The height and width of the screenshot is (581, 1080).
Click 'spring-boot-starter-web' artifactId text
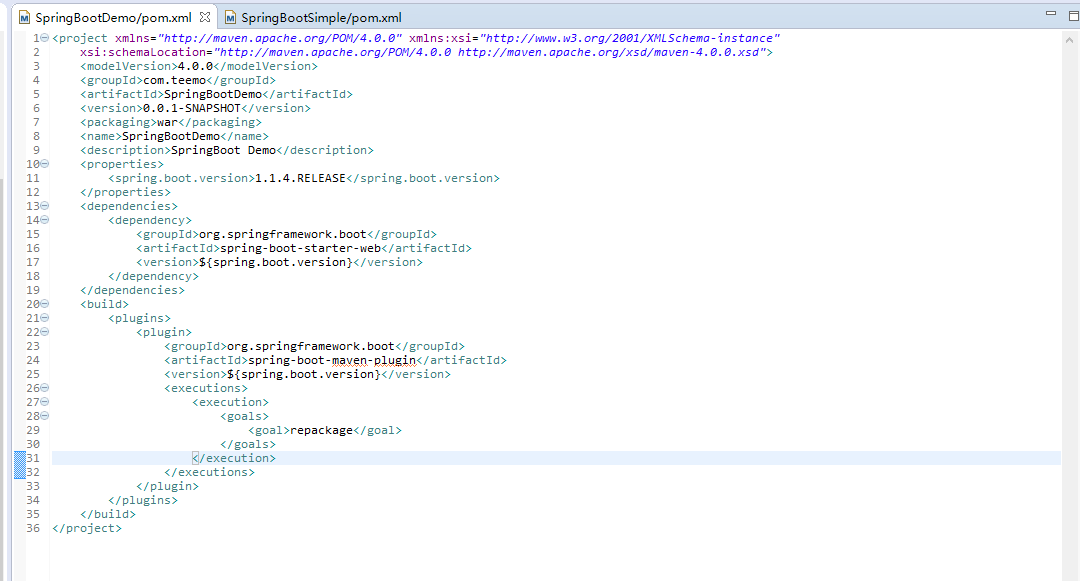[300, 248]
